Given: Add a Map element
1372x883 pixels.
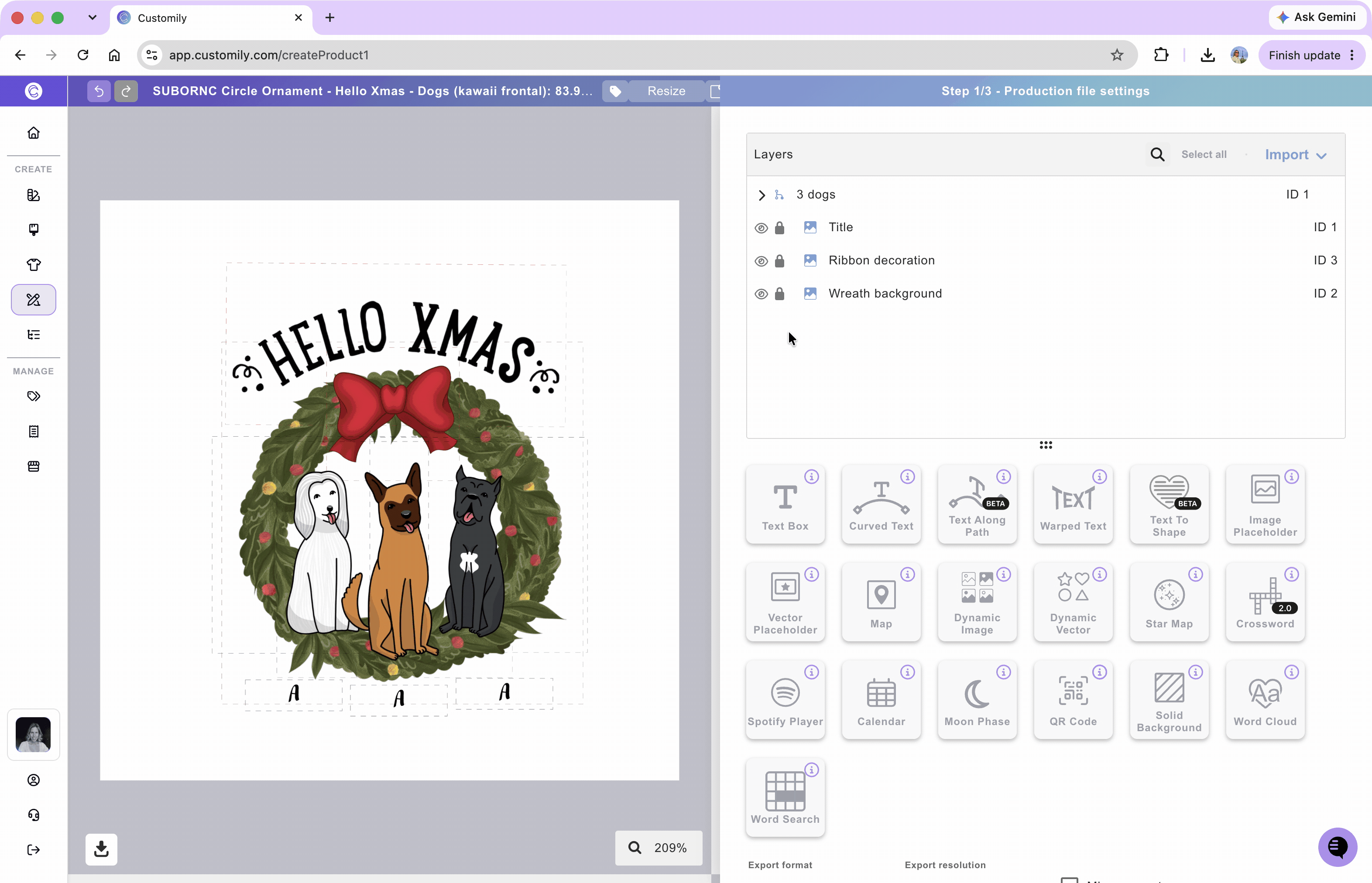Looking at the screenshot, I should tap(881, 602).
